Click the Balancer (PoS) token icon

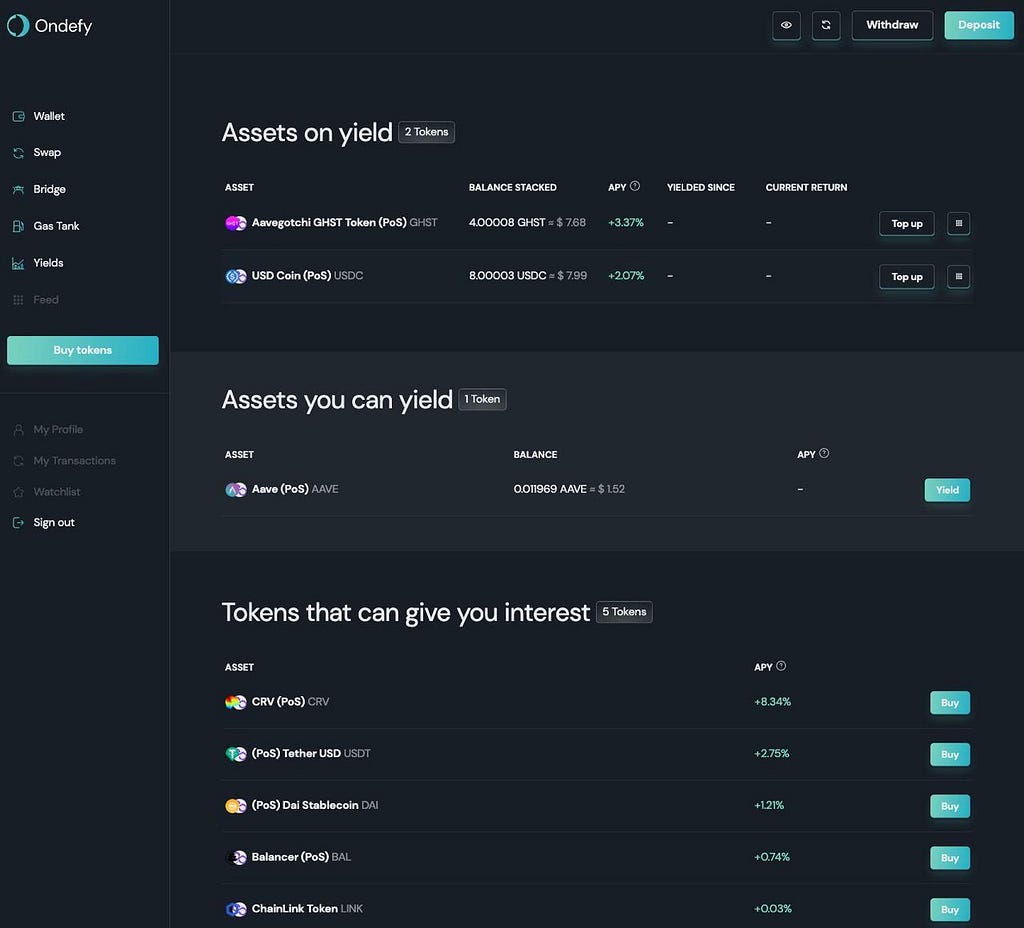(235, 857)
